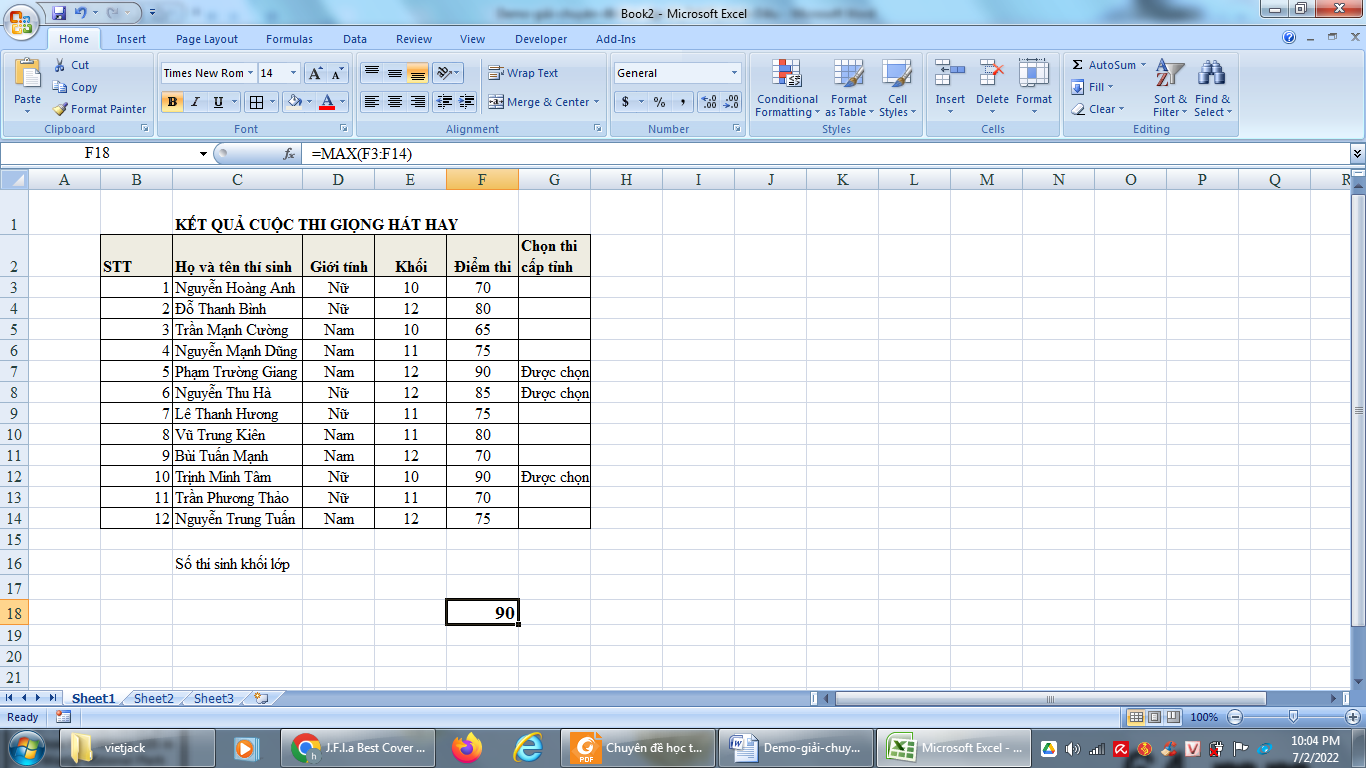Image resolution: width=1366 pixels, height=768 pixels.
Task: Open the font size dropdown
Action: [x=293, y=73]
